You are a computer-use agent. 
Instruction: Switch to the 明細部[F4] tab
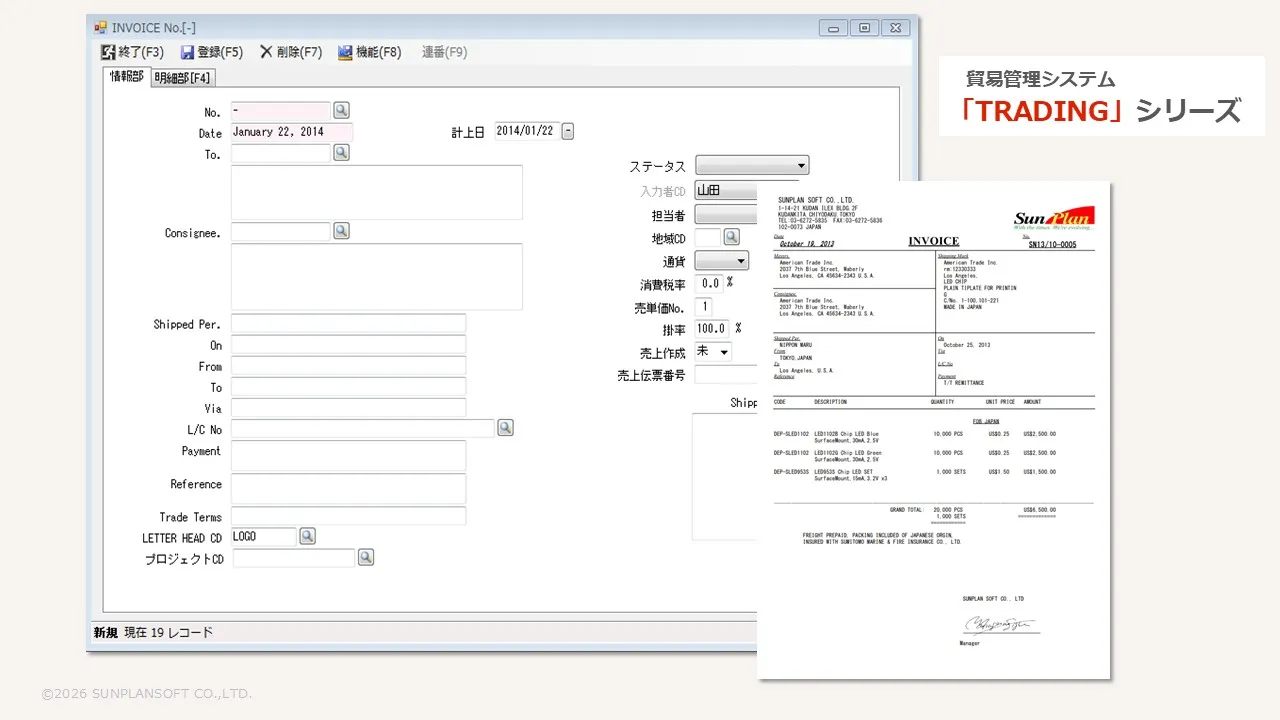(x=181, y=77)
